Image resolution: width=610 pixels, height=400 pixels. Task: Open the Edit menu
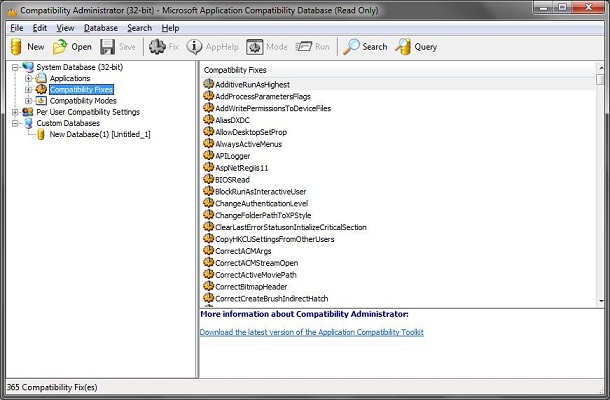[40, 28]
